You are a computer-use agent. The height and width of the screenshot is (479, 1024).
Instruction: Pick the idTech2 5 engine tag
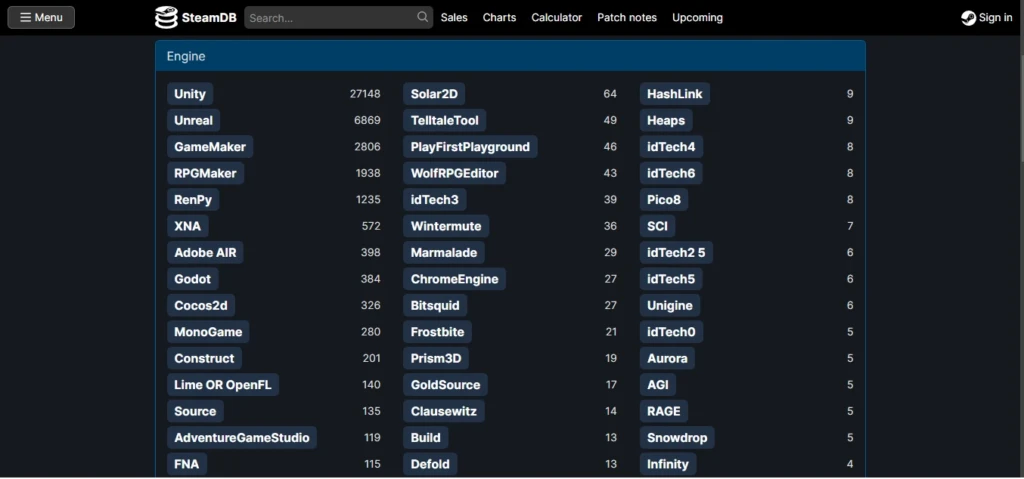pyautogui.click(x=677, y=252)
